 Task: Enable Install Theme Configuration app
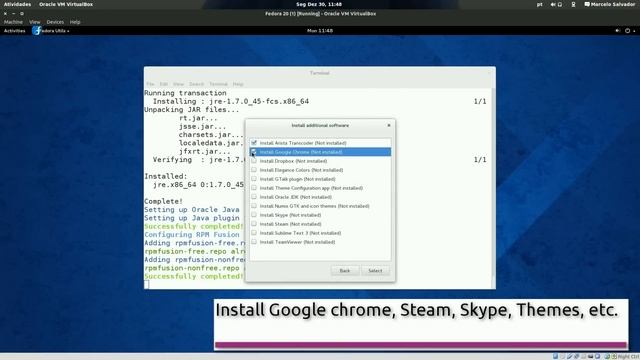(254, 188)
